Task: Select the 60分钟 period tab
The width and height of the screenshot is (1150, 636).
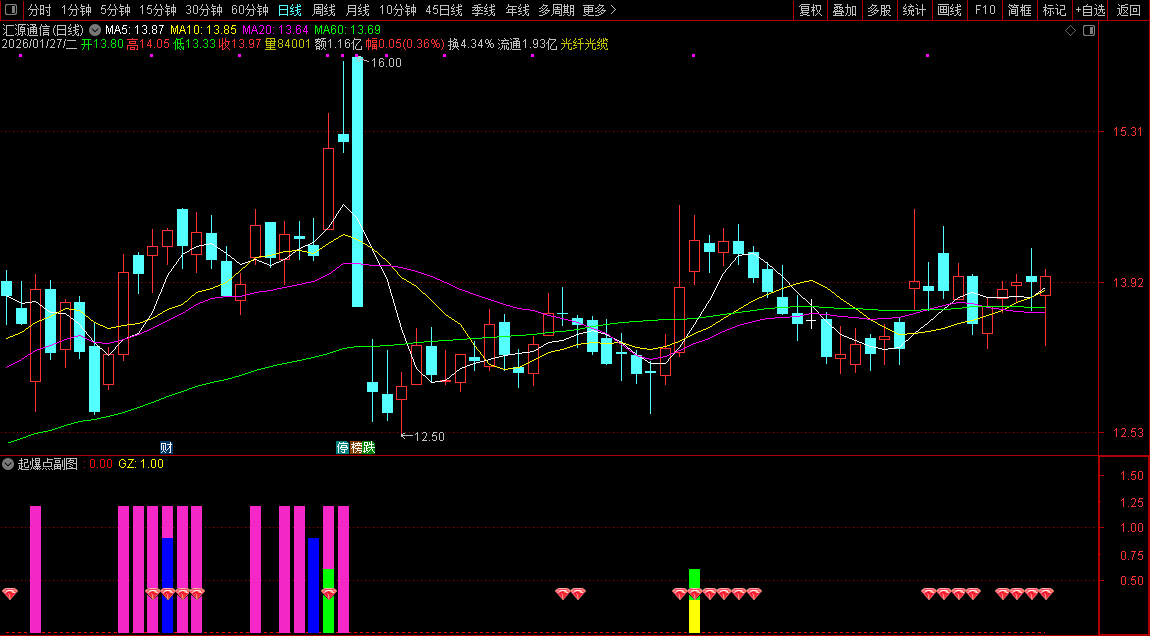Action: tap(250, 10)
